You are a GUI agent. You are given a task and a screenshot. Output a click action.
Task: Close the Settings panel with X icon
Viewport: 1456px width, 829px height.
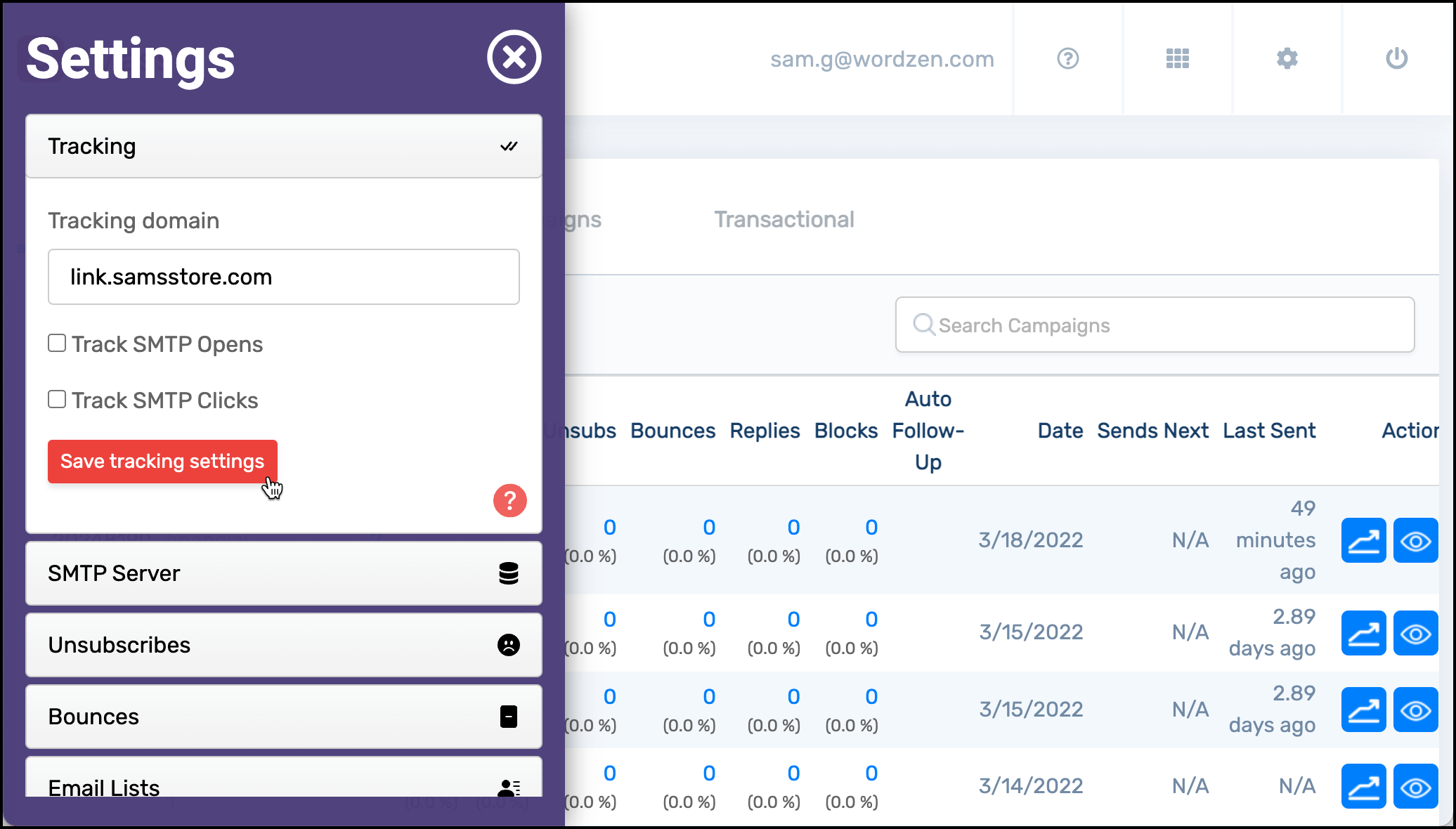point(514,57)
